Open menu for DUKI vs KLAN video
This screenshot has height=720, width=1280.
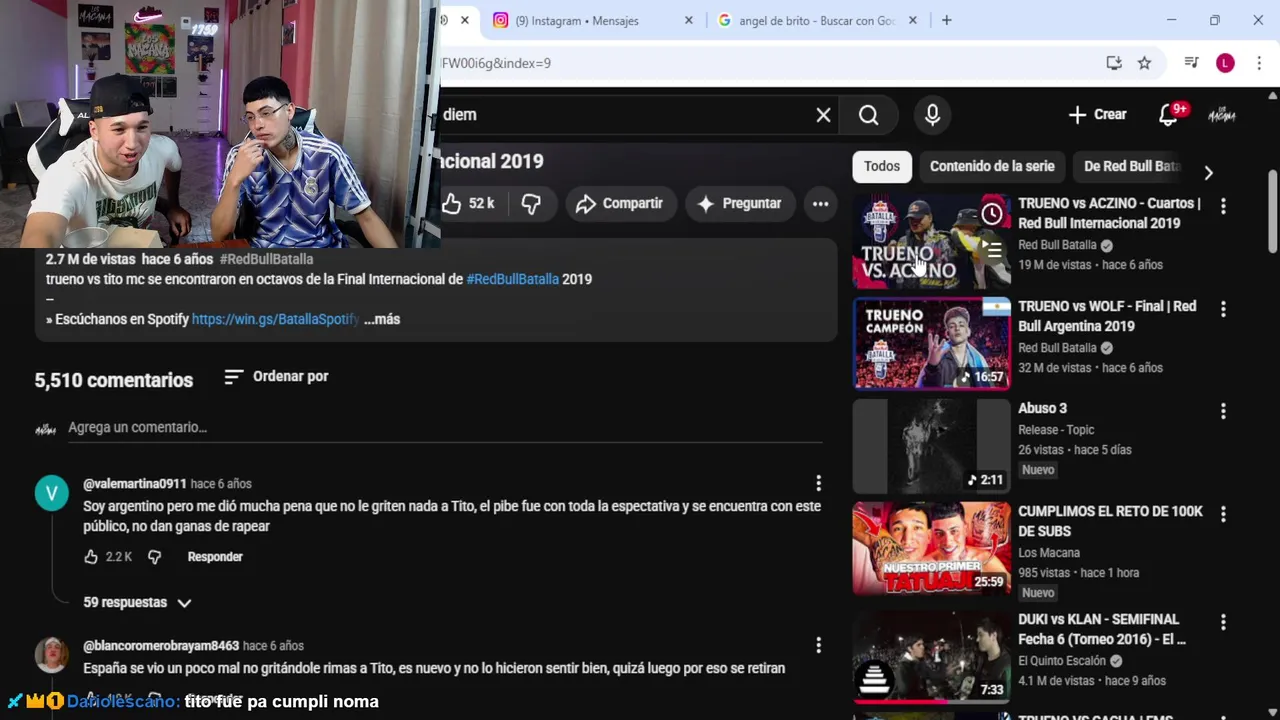[x=1223, y=622]
